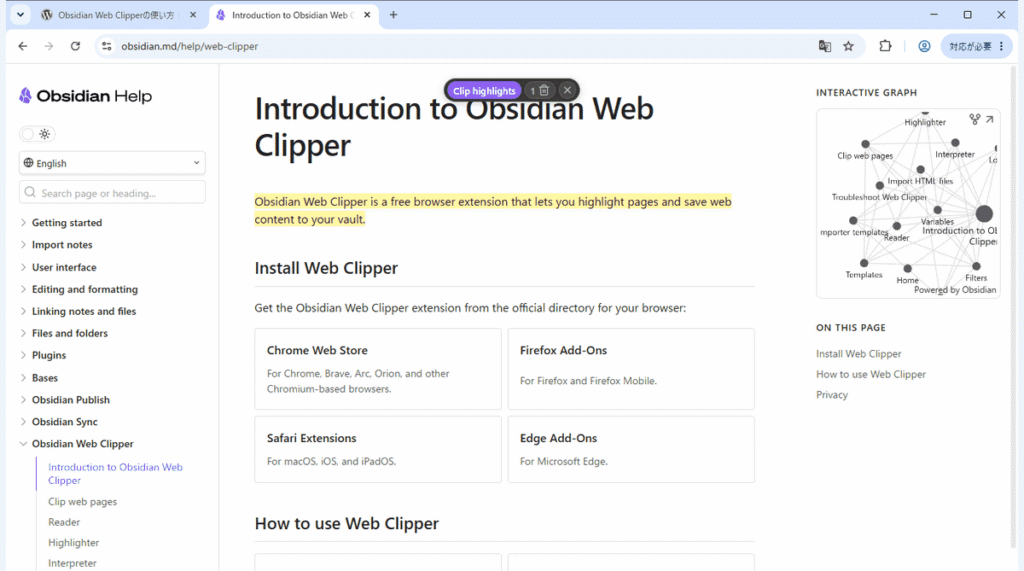Open the Chrome profile icon

[x=924, y=46]
